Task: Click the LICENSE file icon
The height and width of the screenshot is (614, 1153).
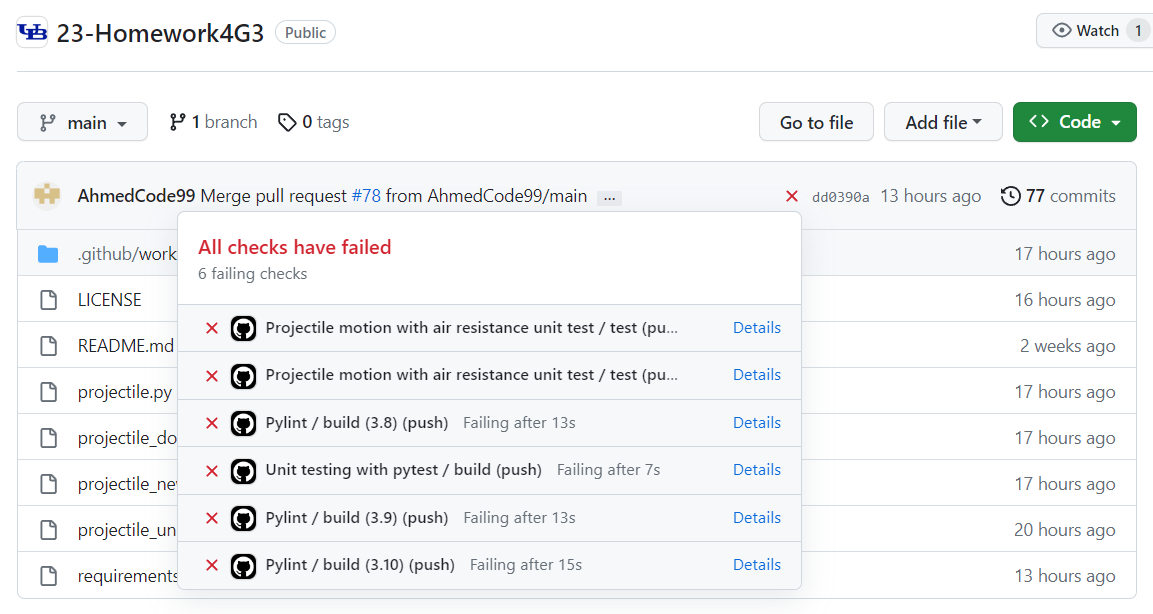Action: pos(48,299)
